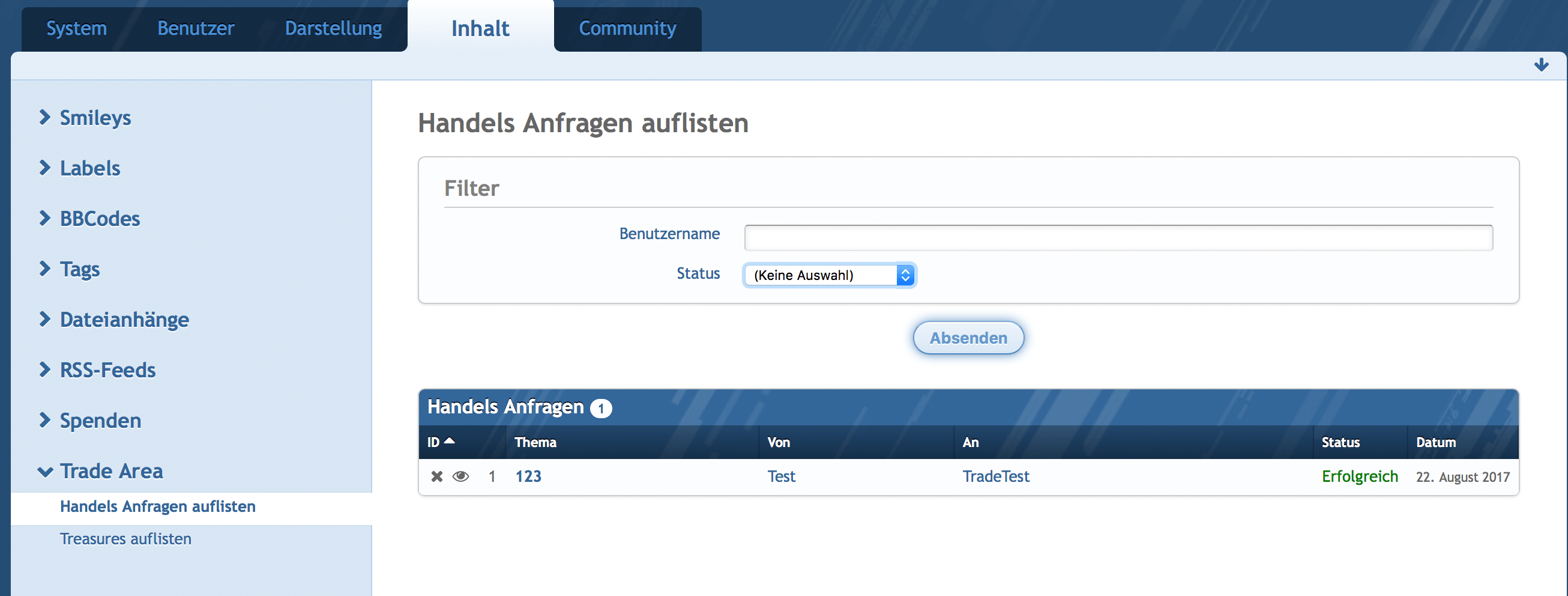Expand the BBCodes menu section
The image size is (1568, 596).
pyautogui.click(x=89, y=219)
